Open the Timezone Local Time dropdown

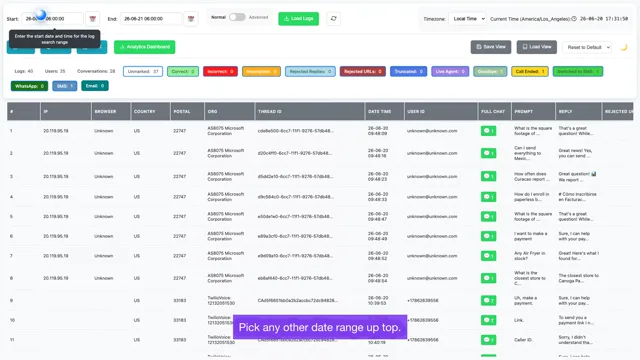(467, 19)
